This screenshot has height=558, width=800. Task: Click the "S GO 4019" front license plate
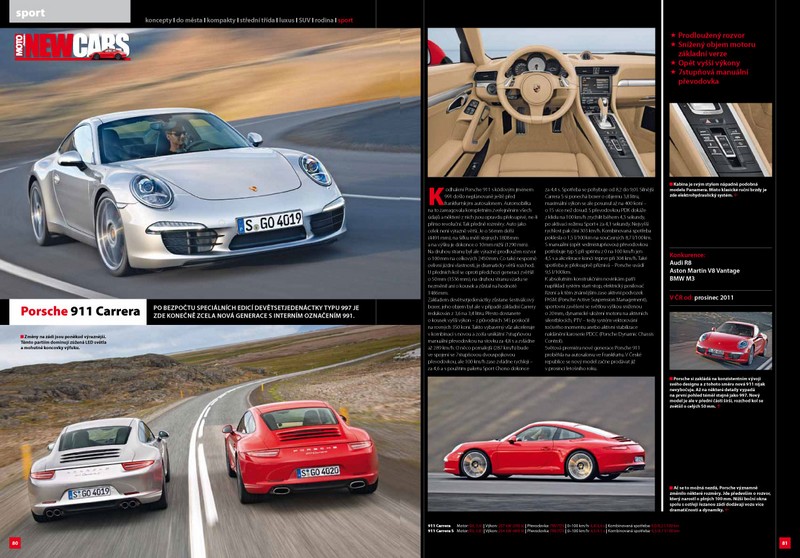tap(270, 222)
